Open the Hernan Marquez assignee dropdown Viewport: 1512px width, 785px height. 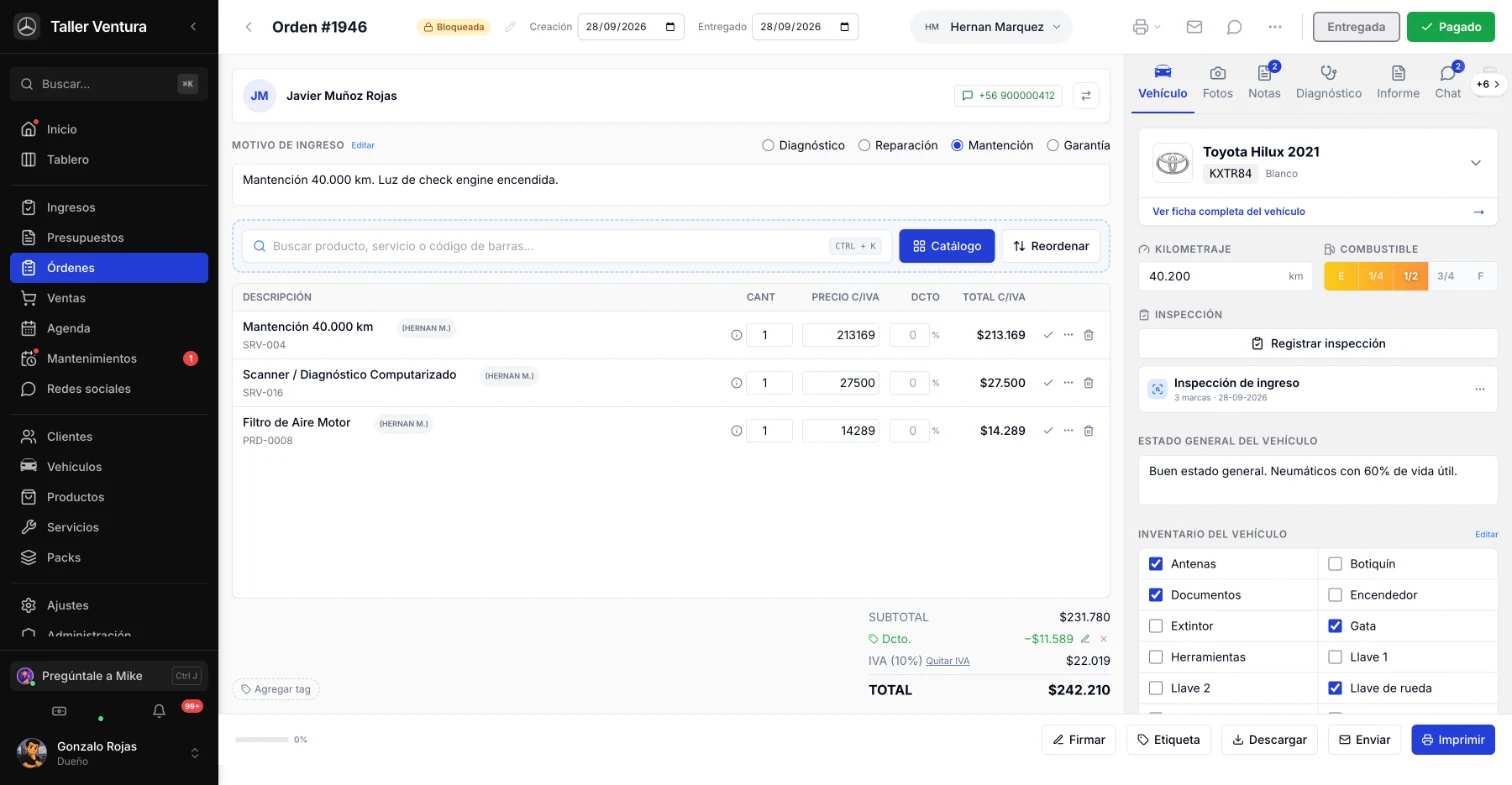pos(991,27)
